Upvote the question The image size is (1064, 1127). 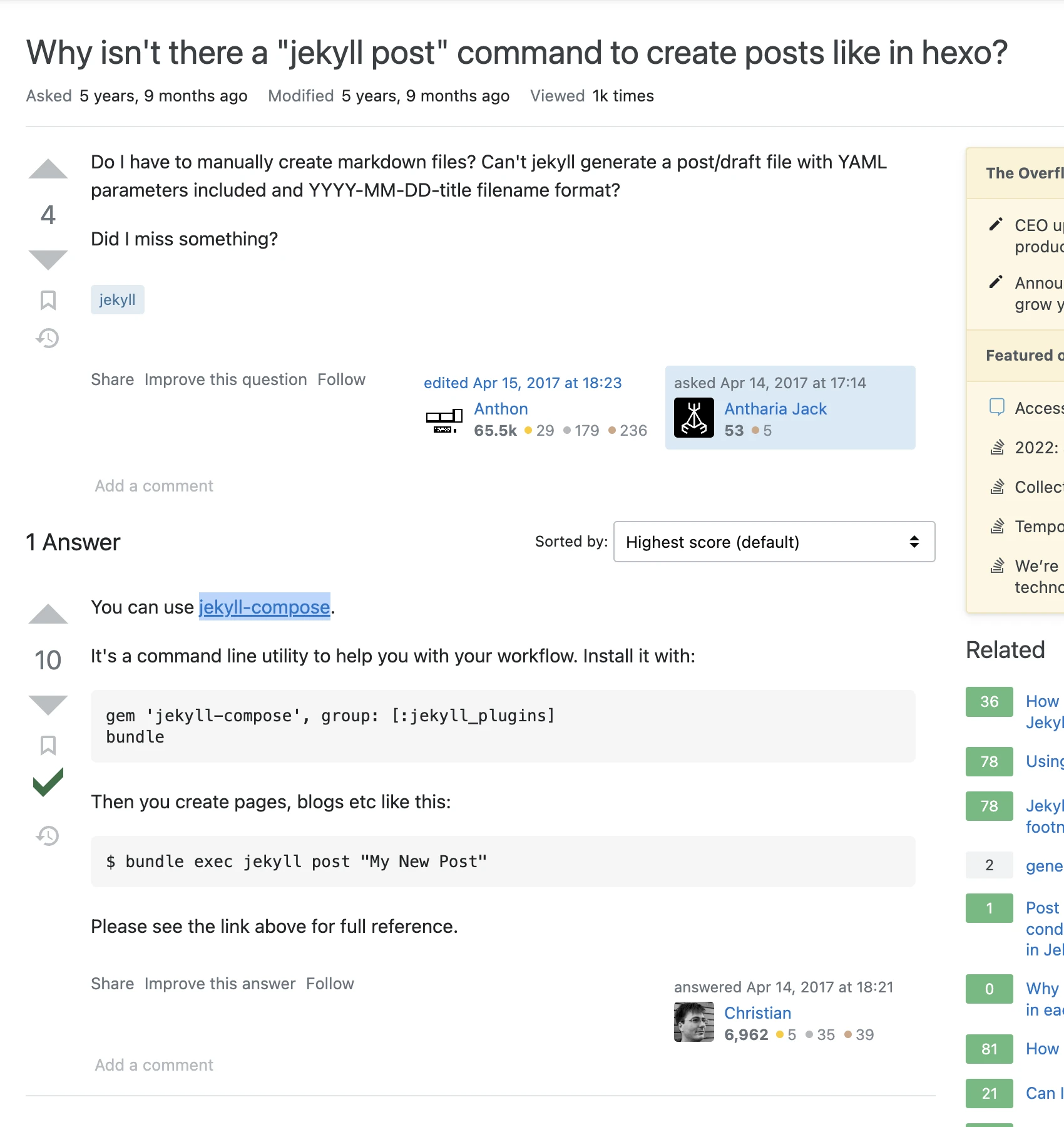(x=48, y=170)
